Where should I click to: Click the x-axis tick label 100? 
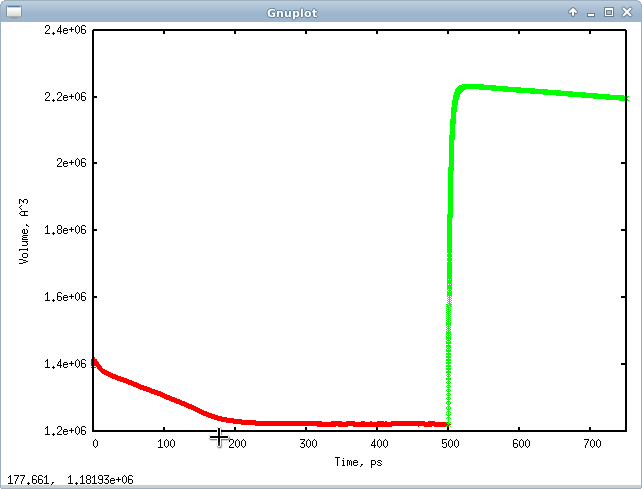166,444
